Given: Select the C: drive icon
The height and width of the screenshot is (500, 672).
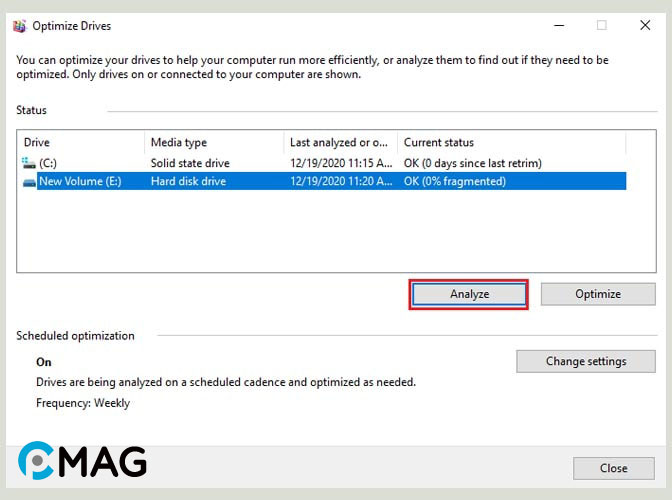Looking at the screenshot, I should [29, 163].
